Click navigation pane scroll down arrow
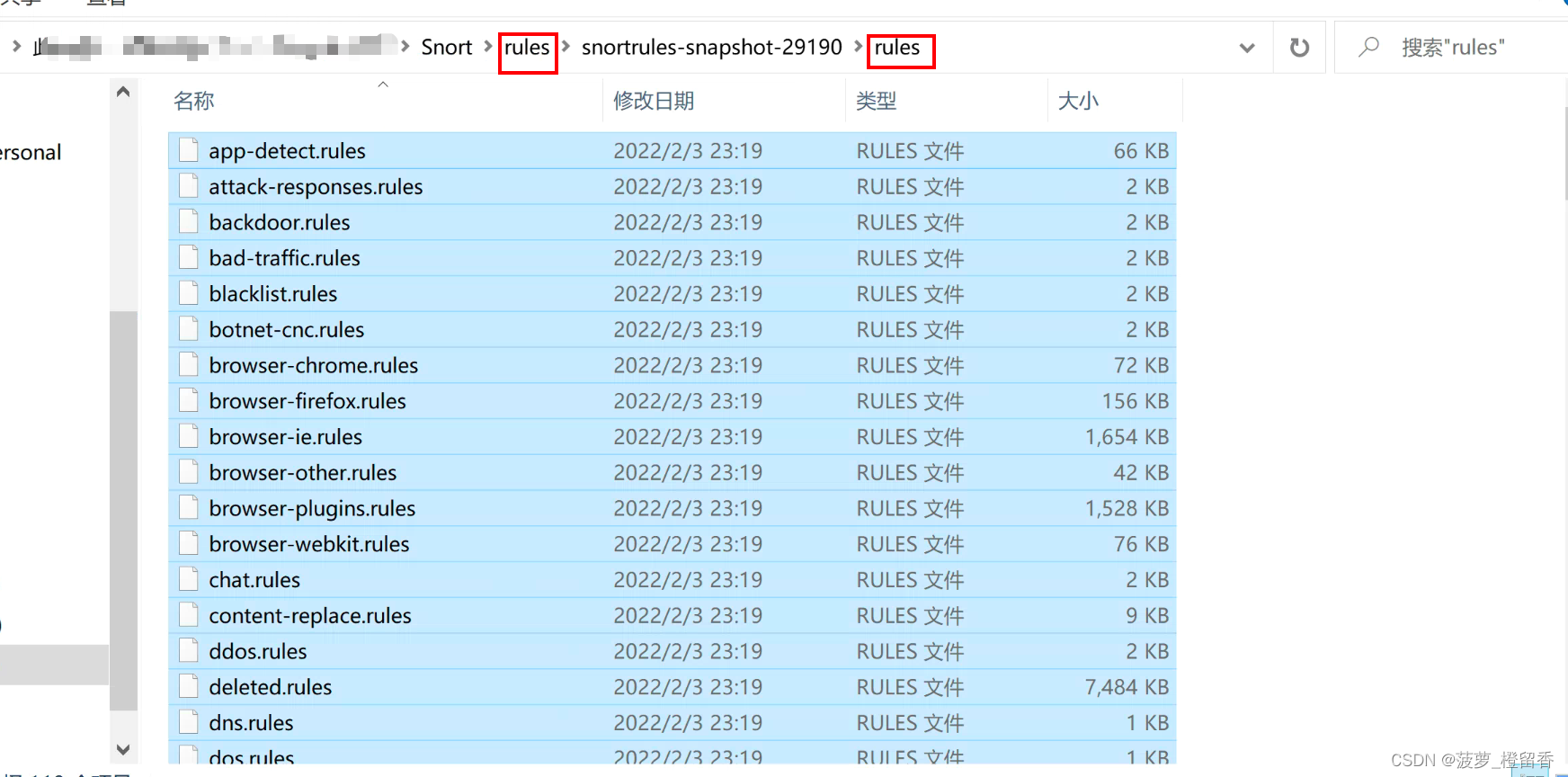Image resolution: width=1568 pixels, height=777 pixels. pyautogui.click(x=123, y=749)
